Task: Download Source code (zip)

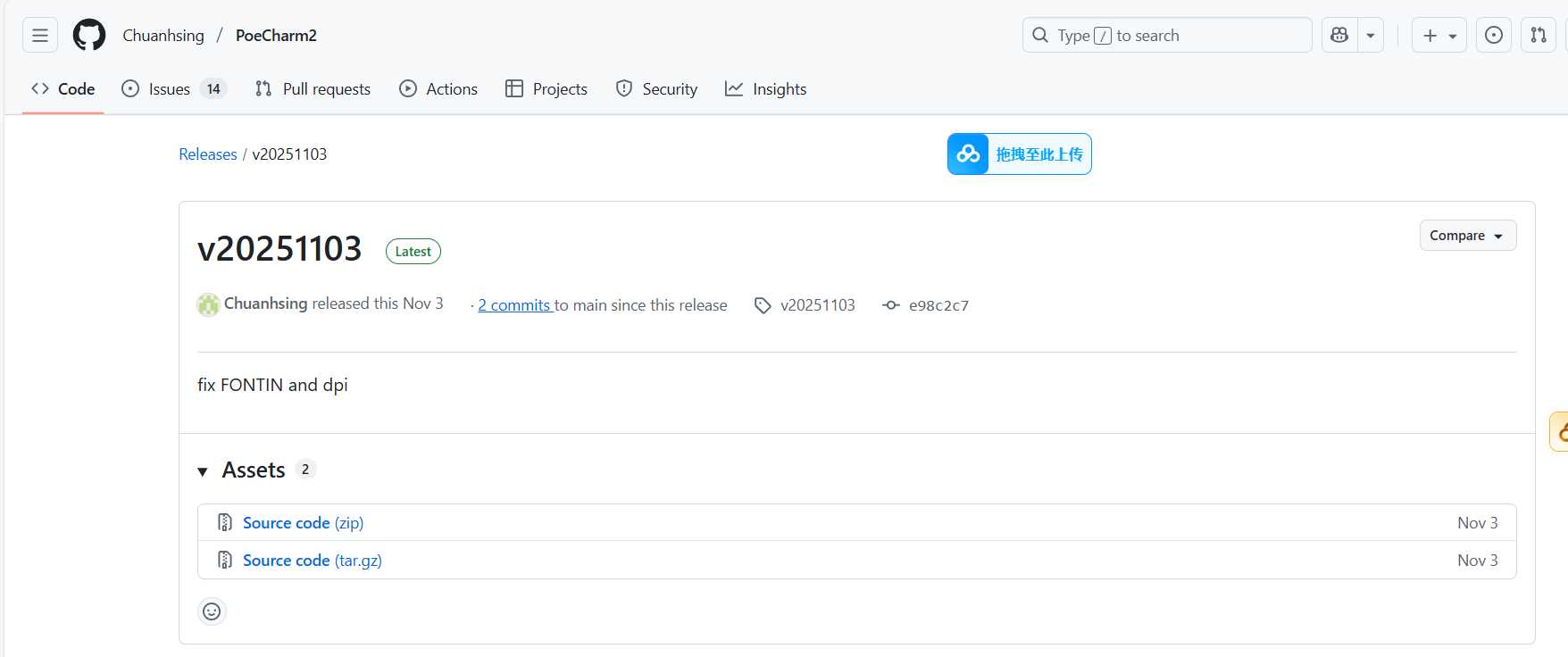Action: pos(303,523)
